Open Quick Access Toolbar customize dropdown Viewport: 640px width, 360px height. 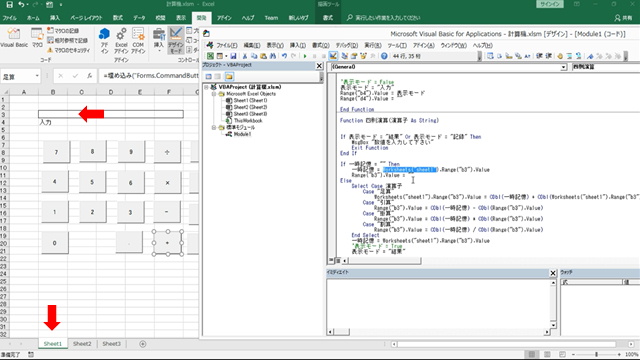click(x=61, y=4)
